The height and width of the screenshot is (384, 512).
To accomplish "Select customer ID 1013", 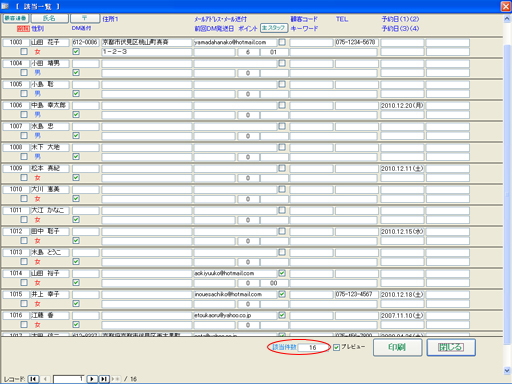I will (x=16, y=252).
